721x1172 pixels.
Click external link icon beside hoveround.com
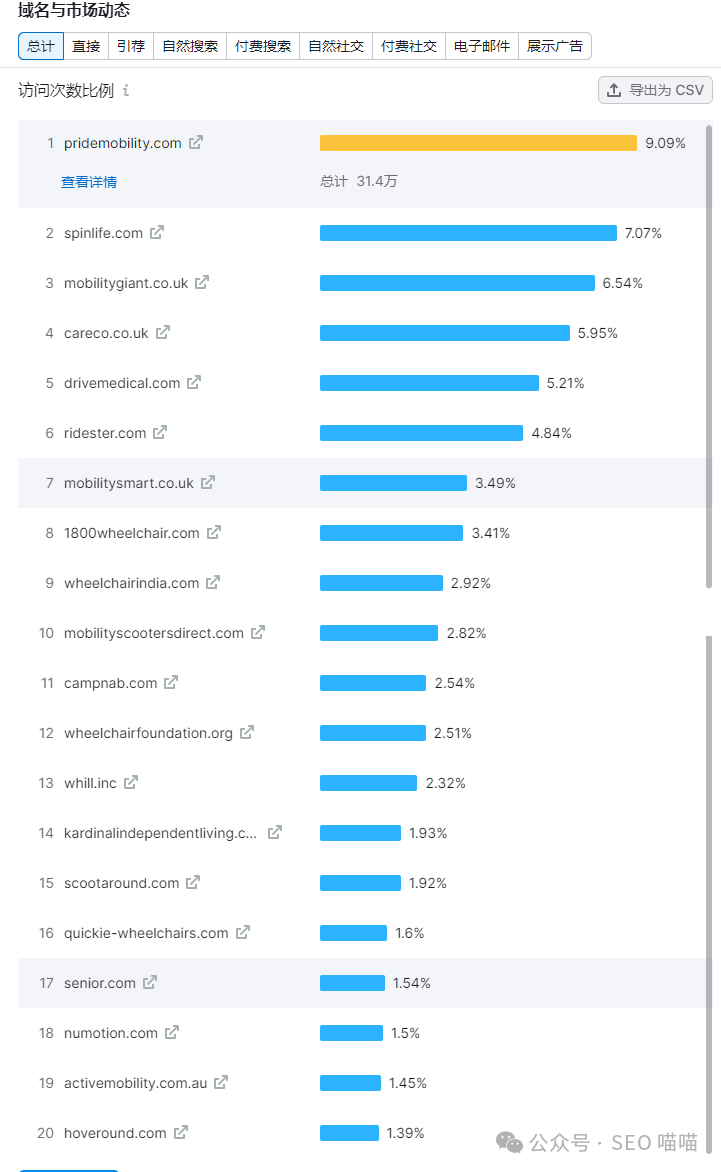(181, 1133)
